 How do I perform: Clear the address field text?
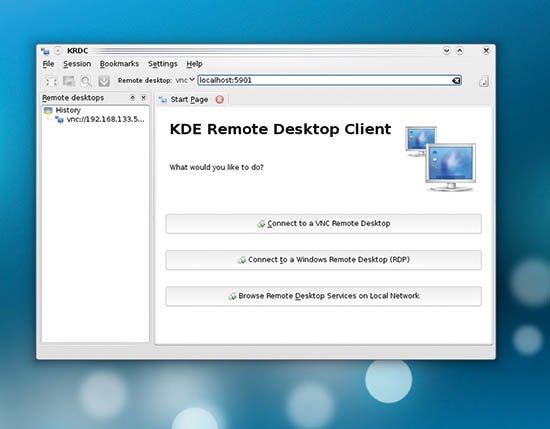(456, 81)
